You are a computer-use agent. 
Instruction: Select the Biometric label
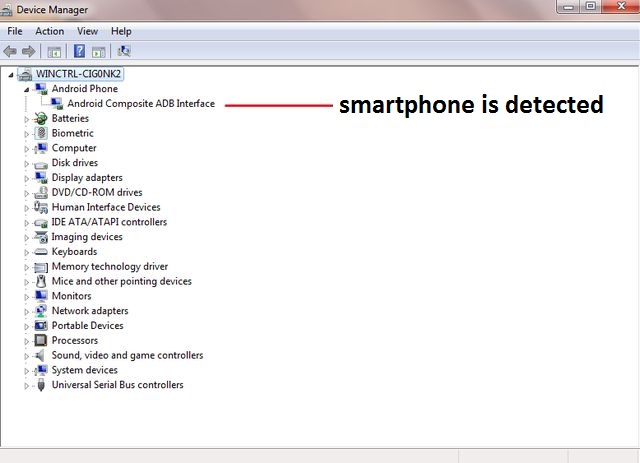point(73,133)
